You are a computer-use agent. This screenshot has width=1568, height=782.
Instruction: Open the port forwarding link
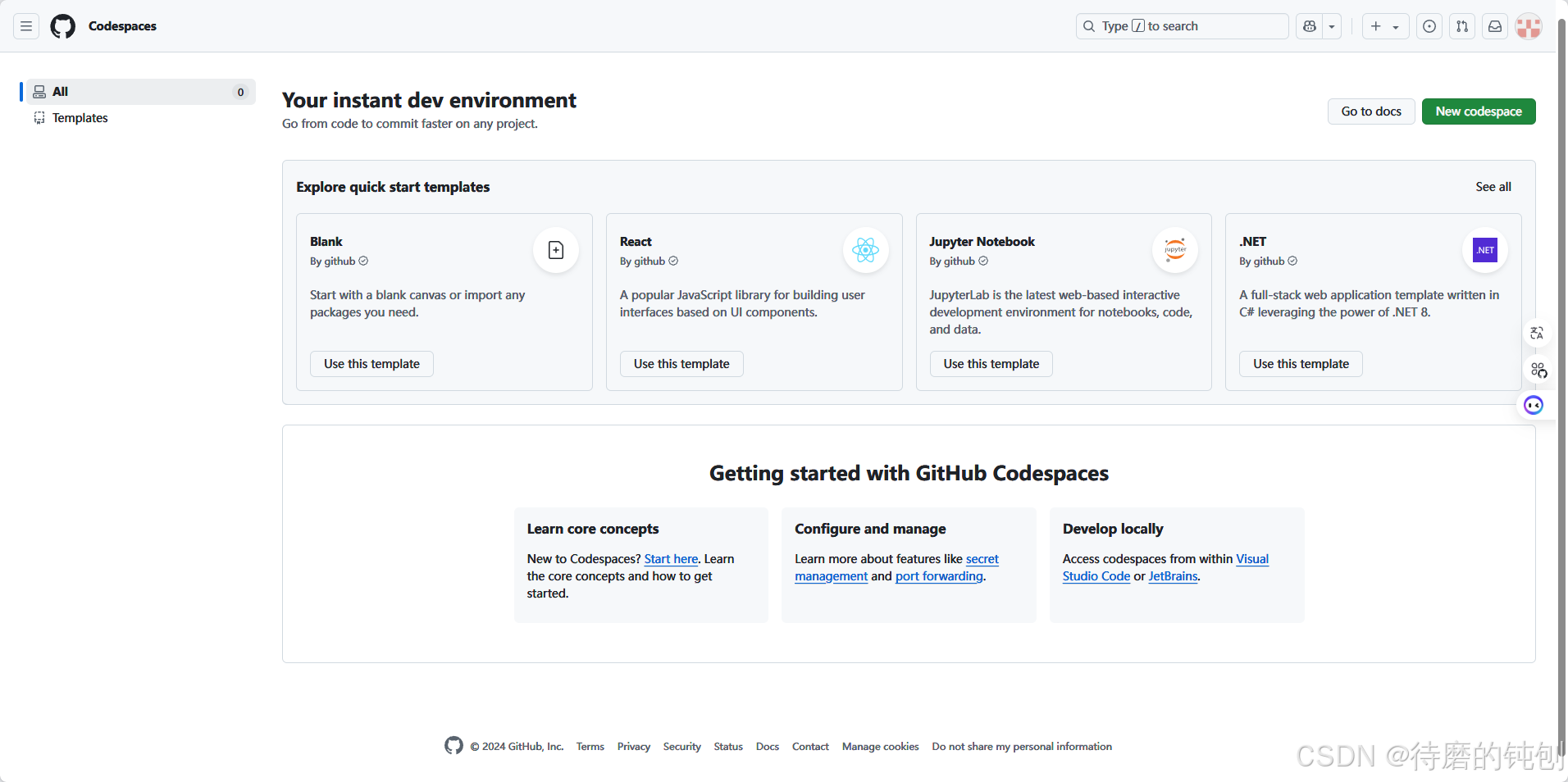939,576
